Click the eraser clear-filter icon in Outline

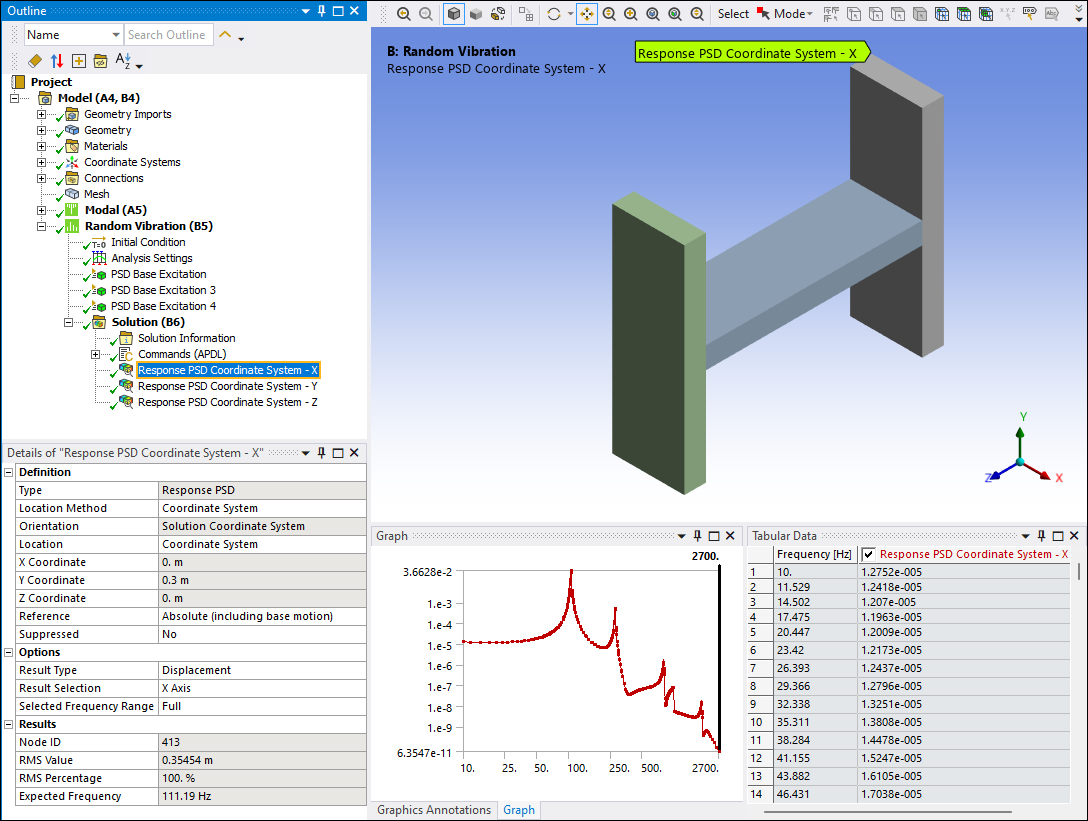click(x=35, y=61)
